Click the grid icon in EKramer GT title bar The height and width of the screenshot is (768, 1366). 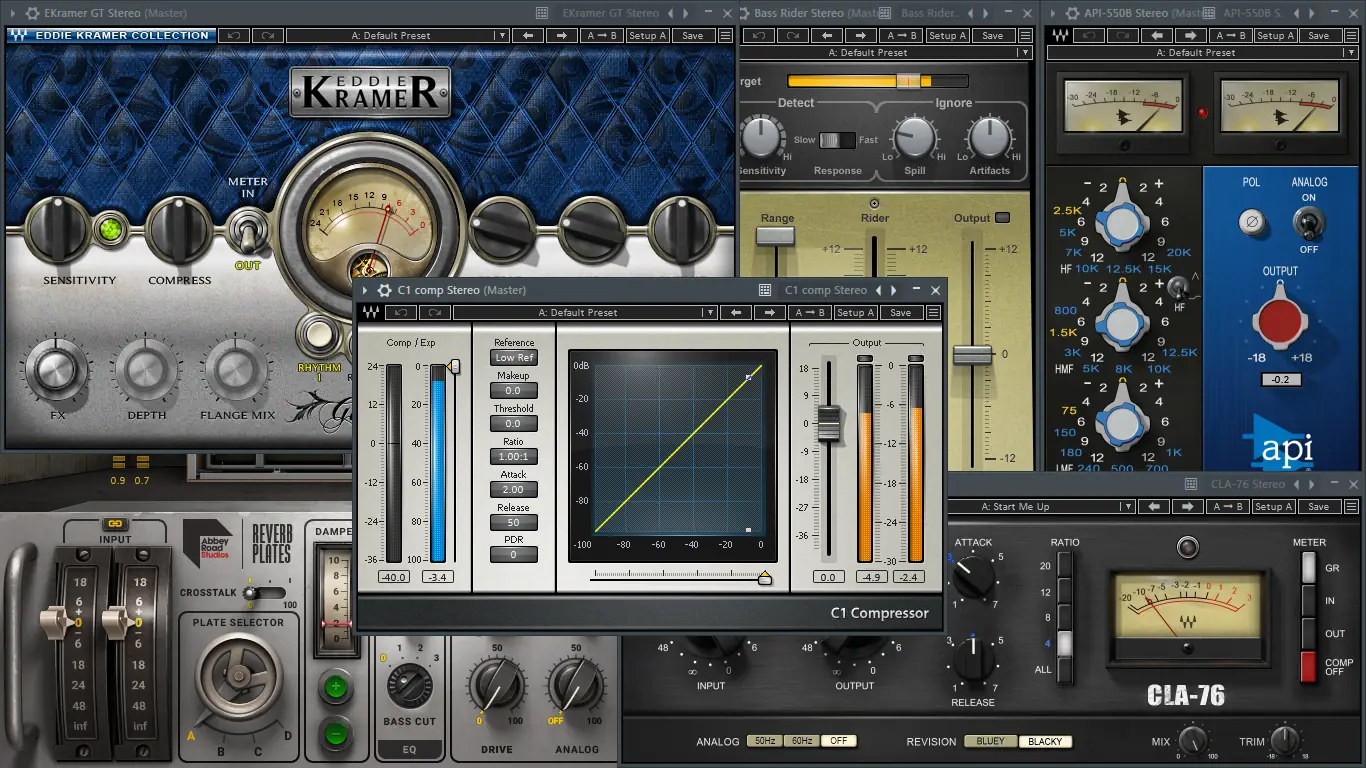(x=542, y=13)
